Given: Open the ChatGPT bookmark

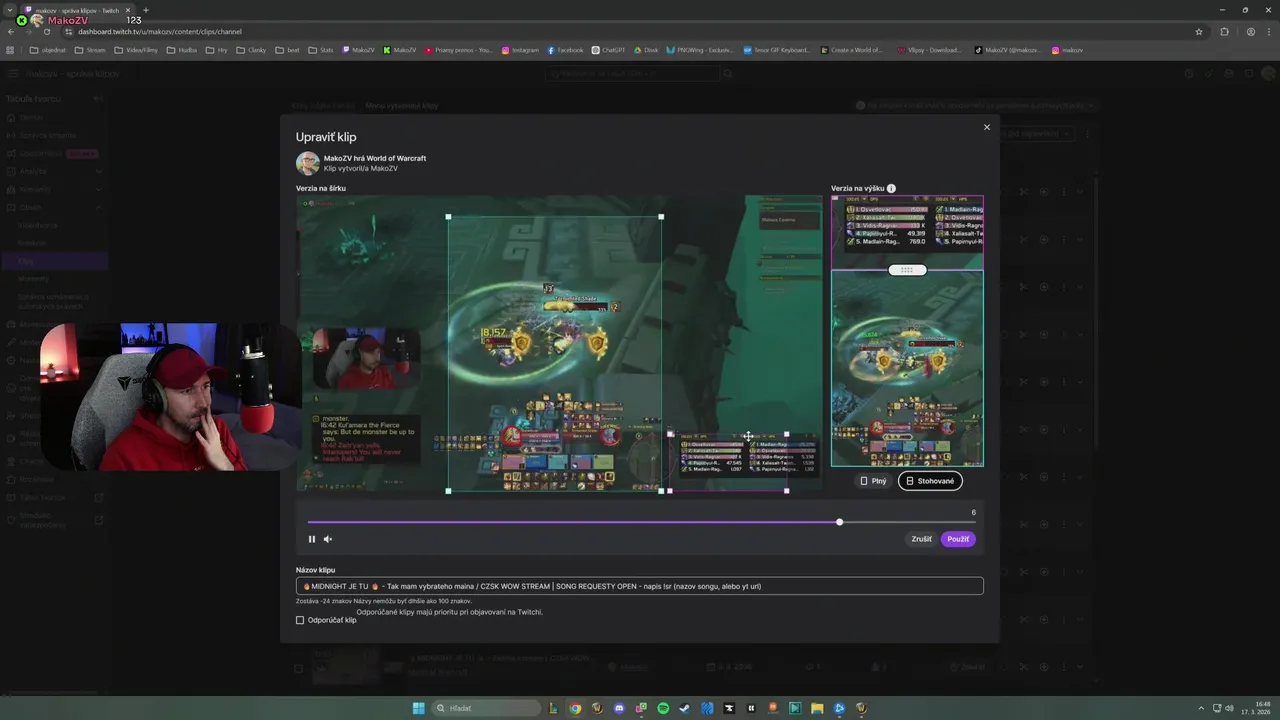Looking at the screenshot, I should tap(609, 50).
